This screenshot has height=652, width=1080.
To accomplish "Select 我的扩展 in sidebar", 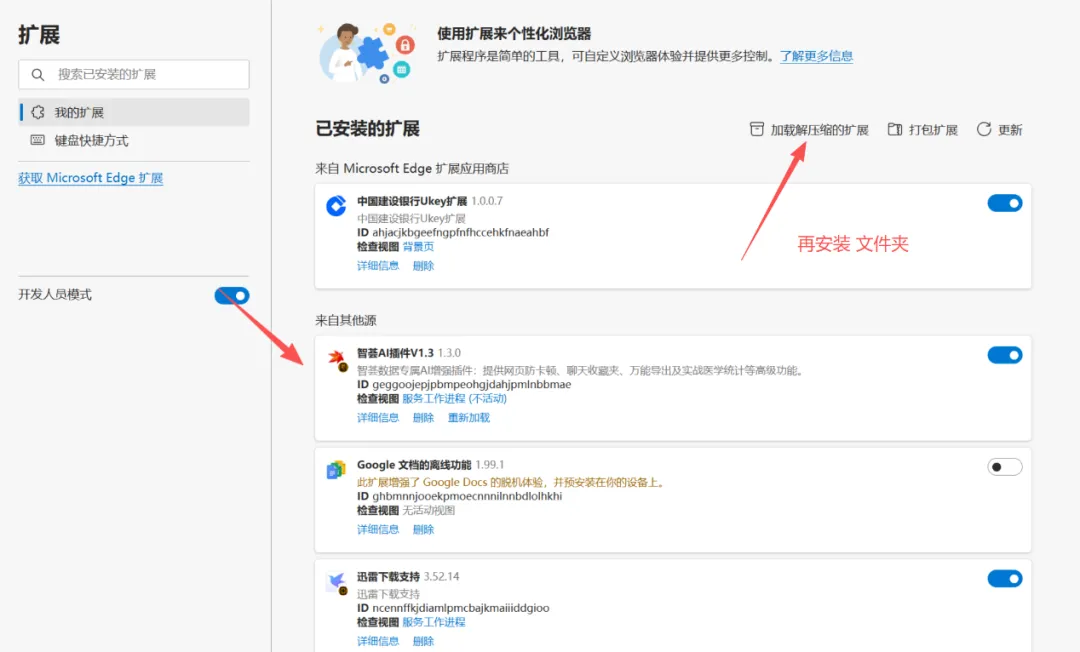I will (x=134, y=112).
